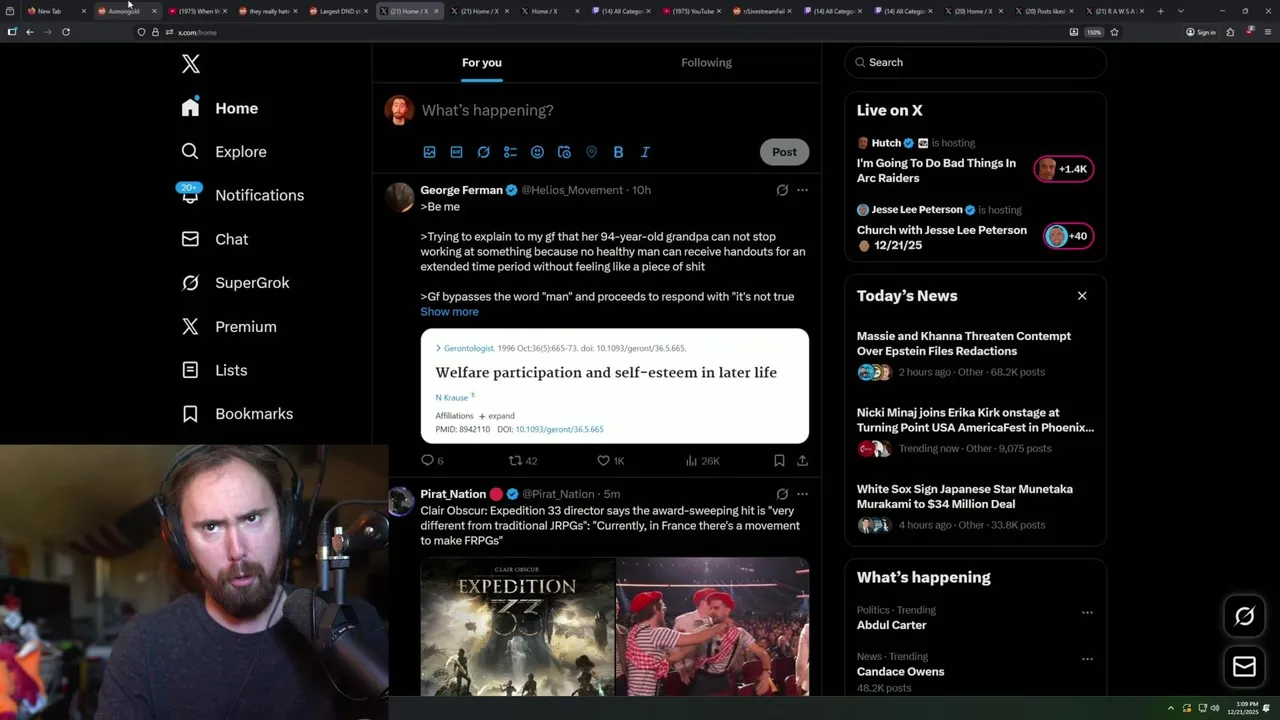Tag location in composer
Screen dimensions: 1280x720
click(x=591, y=152)
